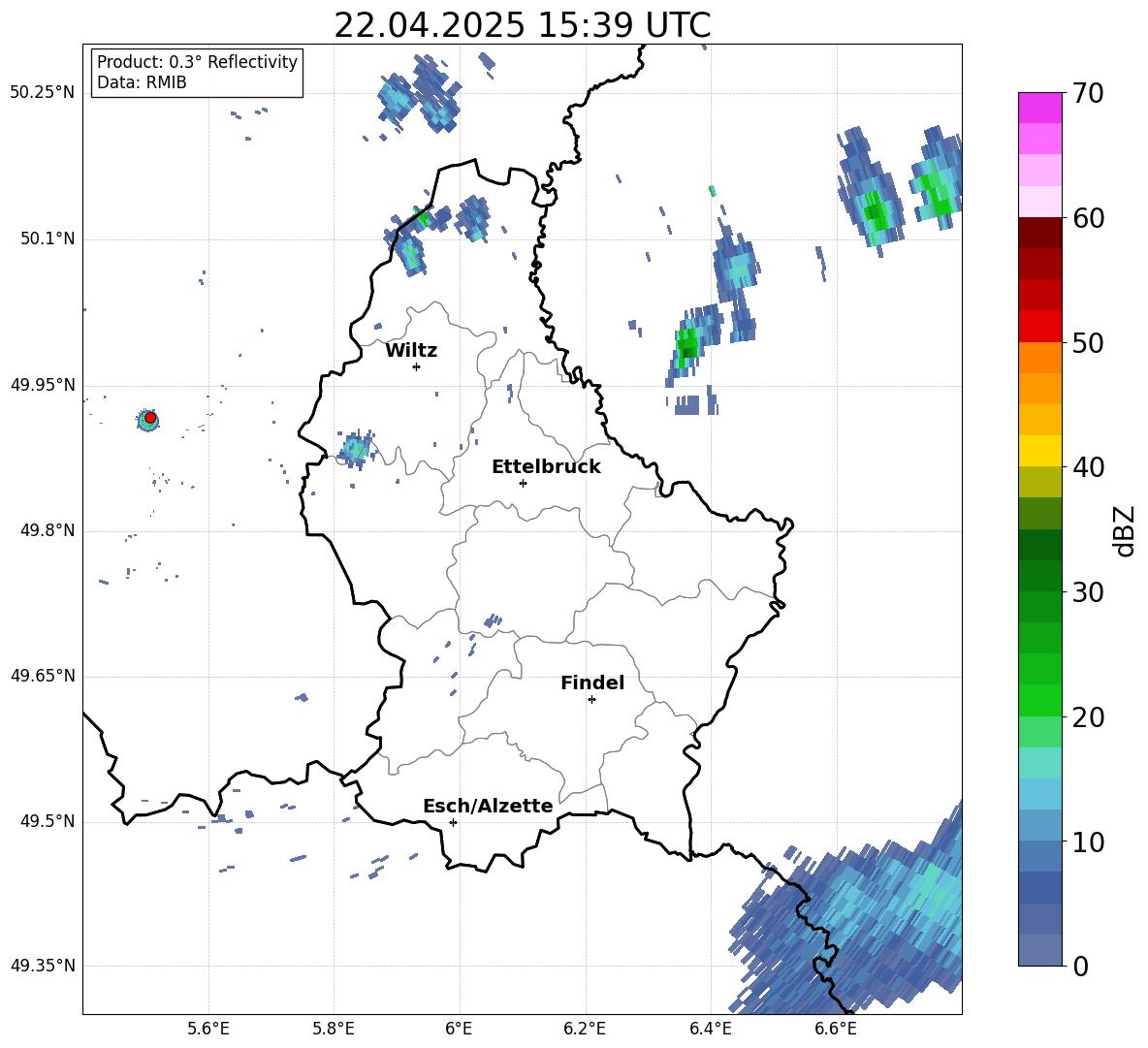Click the Findel station cross marker
Viewport: 1148px width, 1048px height.
point(591,700)
